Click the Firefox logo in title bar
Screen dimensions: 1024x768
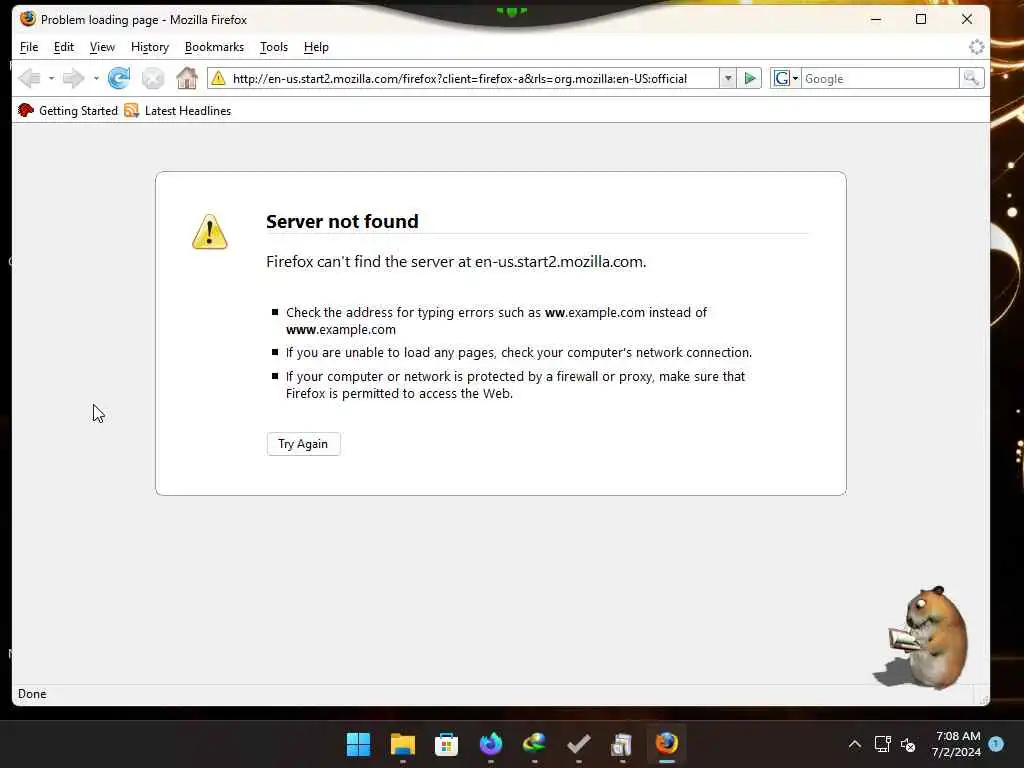tap(27, 19)
